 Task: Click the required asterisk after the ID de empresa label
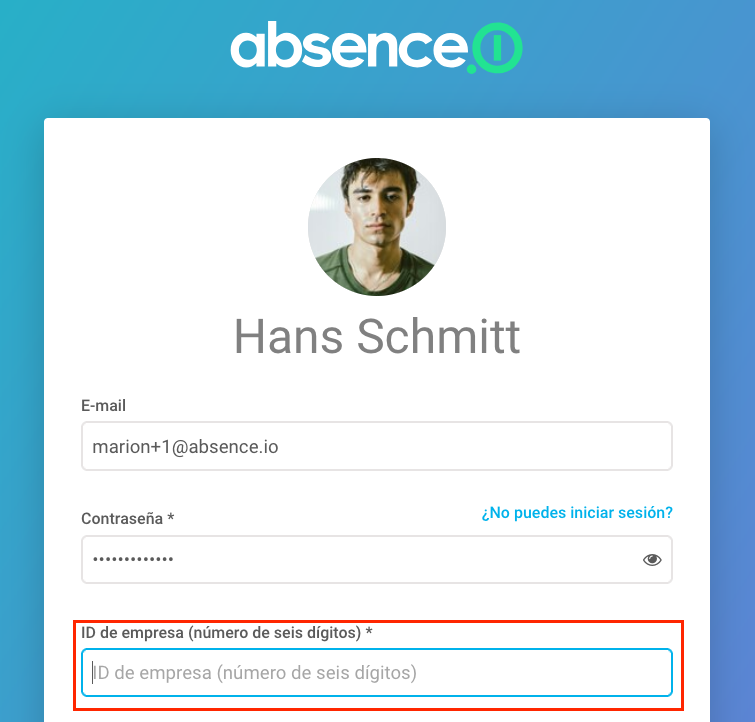coord(369,631)
